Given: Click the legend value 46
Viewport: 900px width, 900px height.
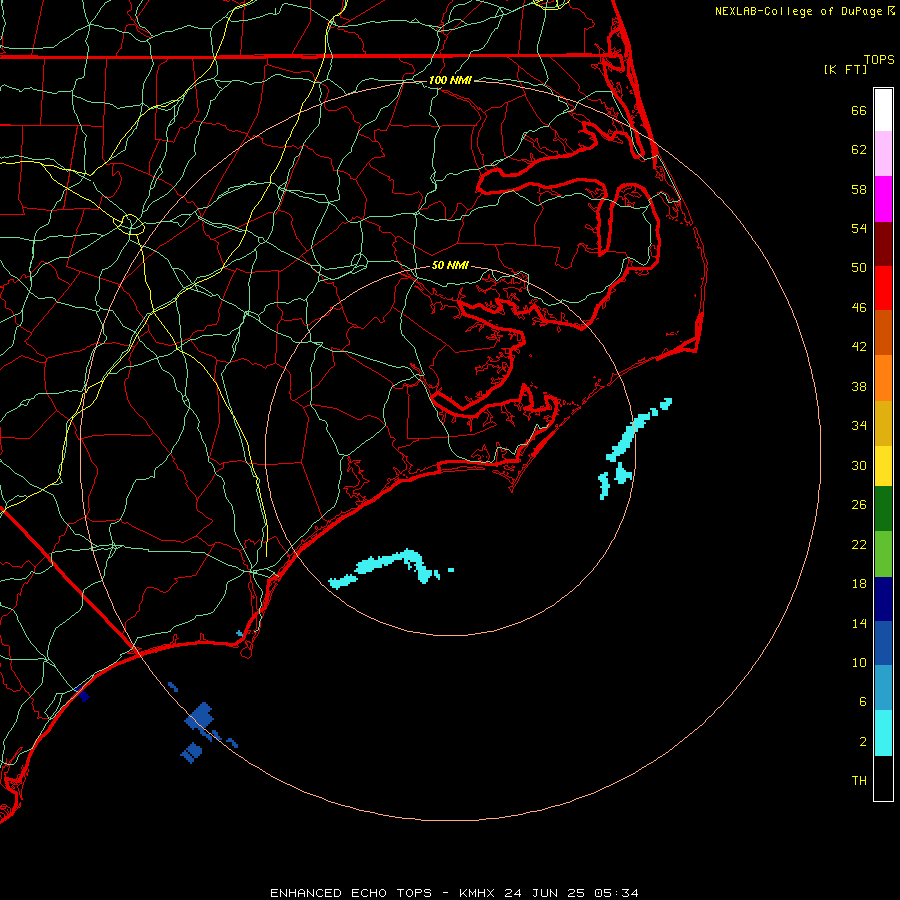Looking at the screenshot, I should [859, 307].
